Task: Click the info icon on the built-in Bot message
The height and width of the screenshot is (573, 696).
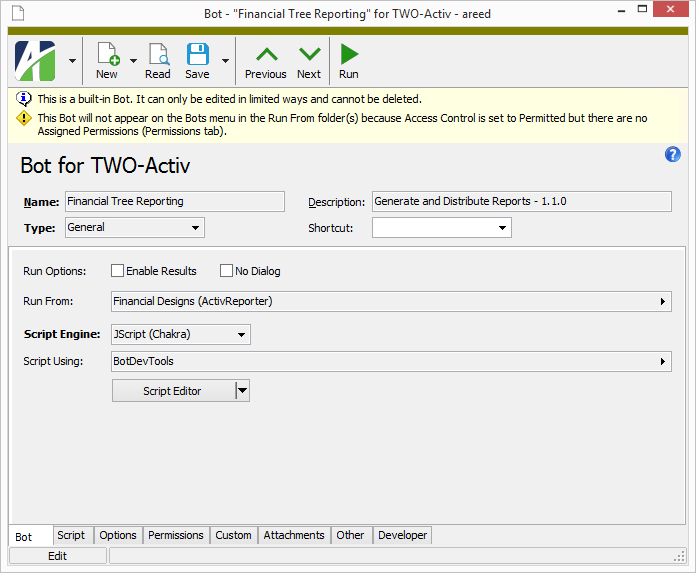Action: point(24,99)
